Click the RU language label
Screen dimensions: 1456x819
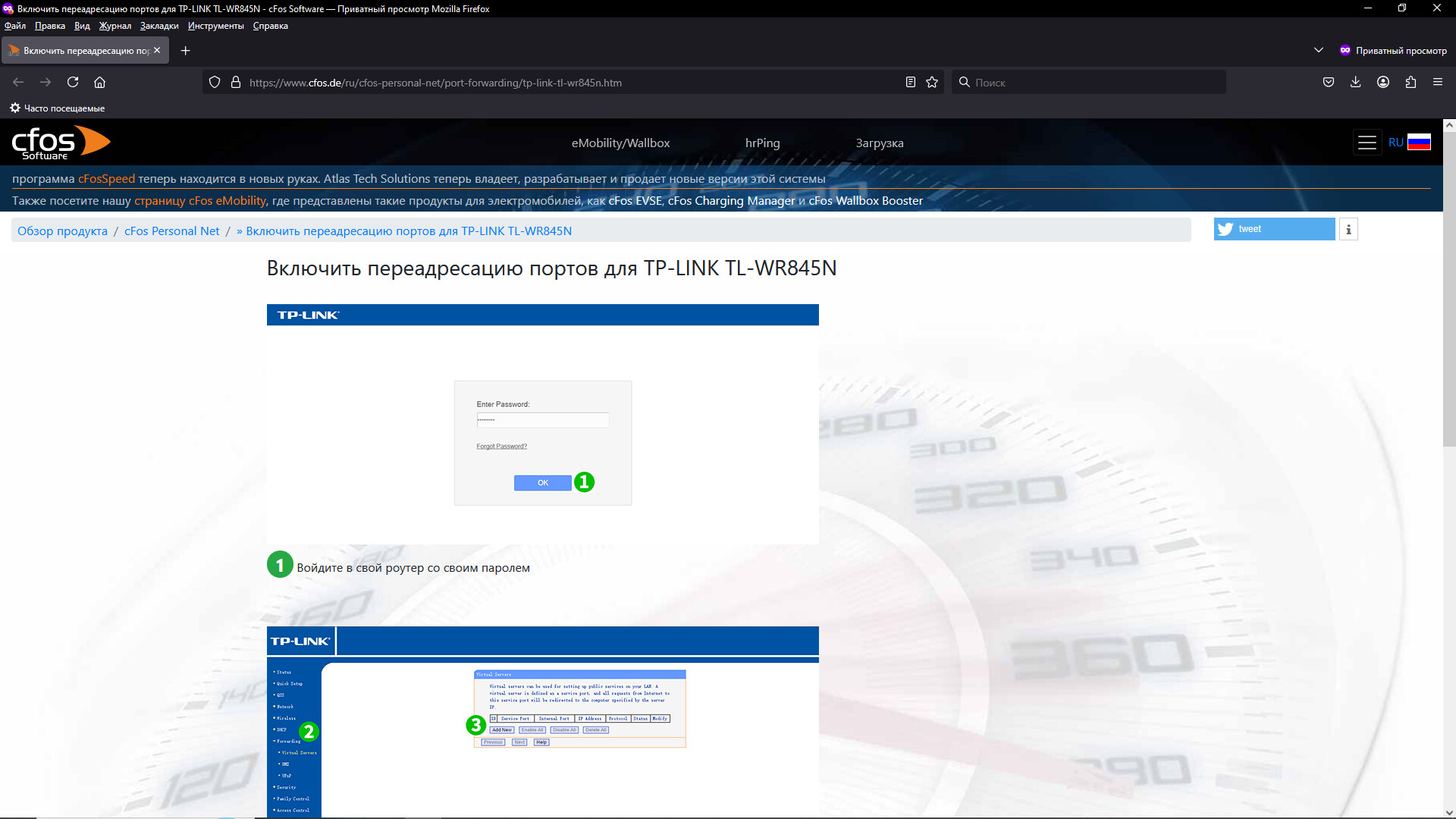click(x=1395, y=143)
